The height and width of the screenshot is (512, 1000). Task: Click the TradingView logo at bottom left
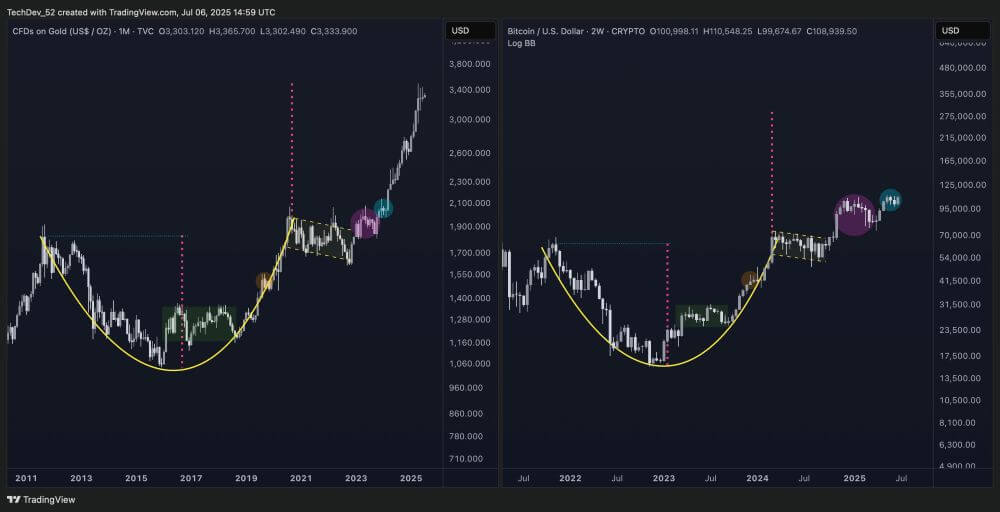(x=41, y=500)
